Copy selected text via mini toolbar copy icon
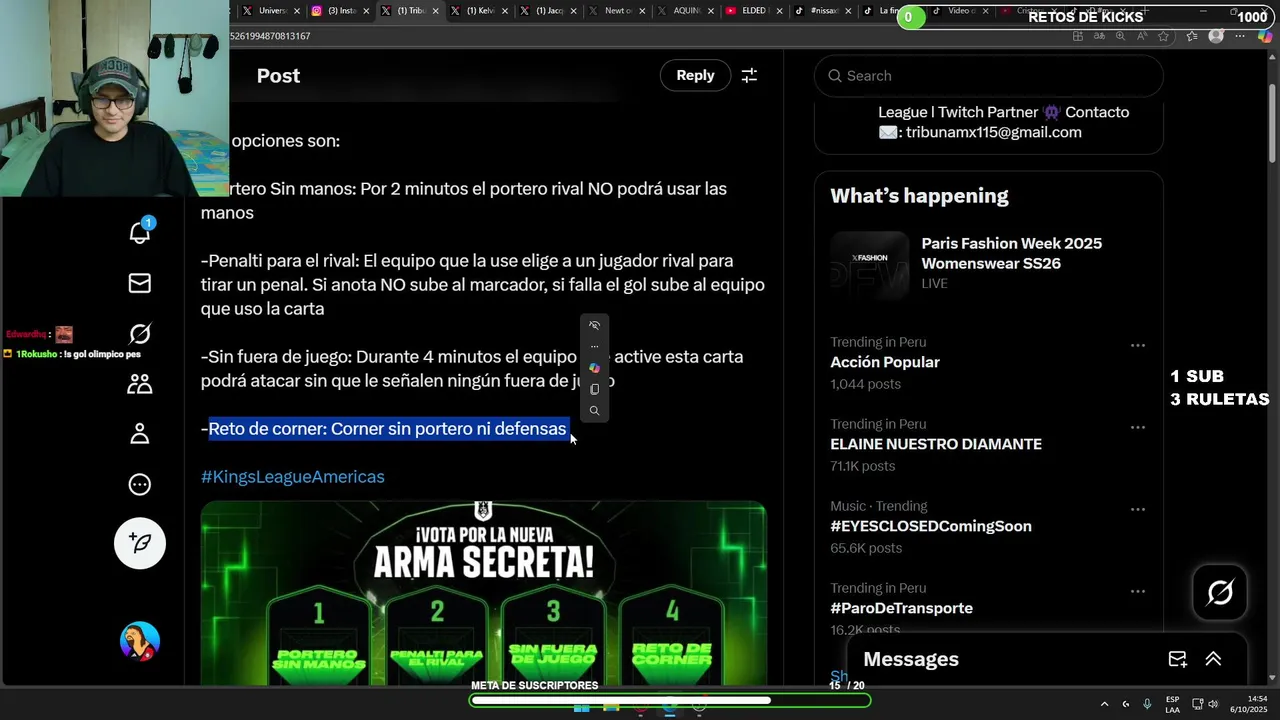The height and width of the screenshot is (720, 1280). pos(594,389)
